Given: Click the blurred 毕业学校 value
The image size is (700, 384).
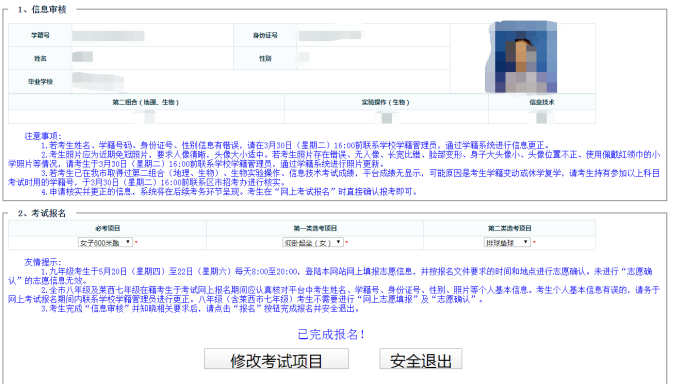Looking at the screenshot, I should pos(98,81).
